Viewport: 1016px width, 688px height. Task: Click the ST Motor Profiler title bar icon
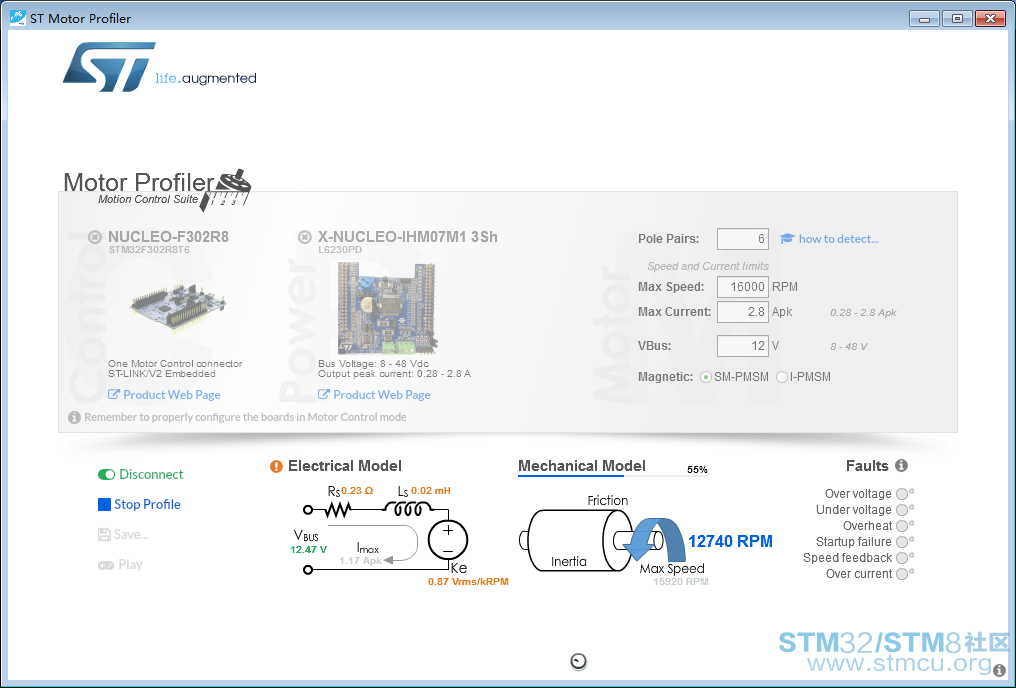(17, 17)
